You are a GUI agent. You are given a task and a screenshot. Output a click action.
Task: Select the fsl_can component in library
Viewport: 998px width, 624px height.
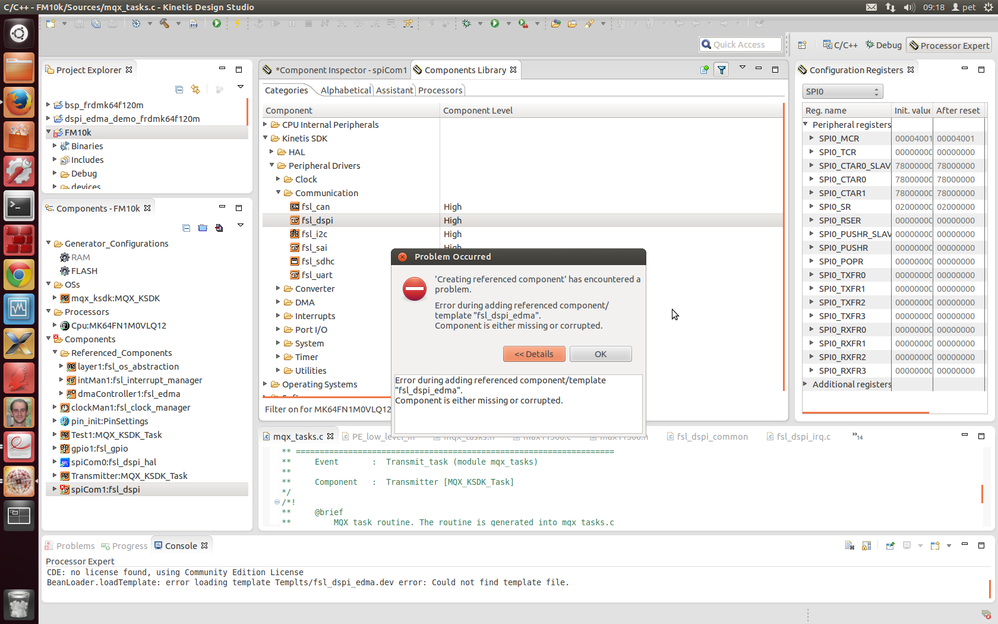tap(315, 206)
